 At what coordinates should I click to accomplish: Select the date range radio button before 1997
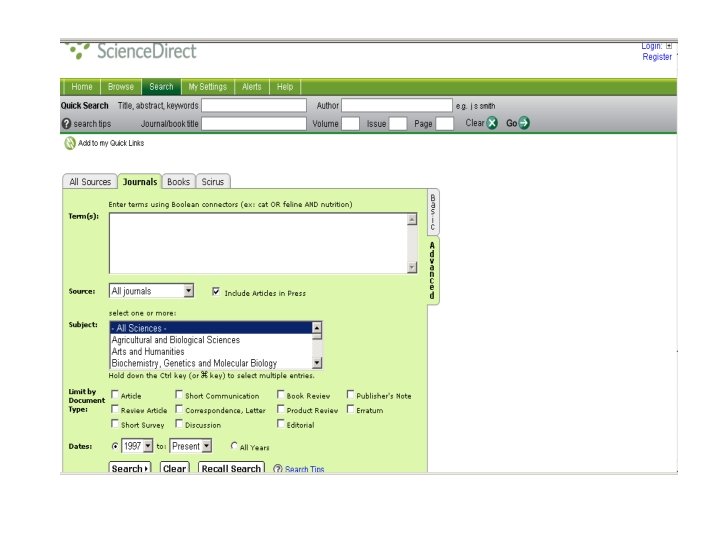tap(115, 446)
